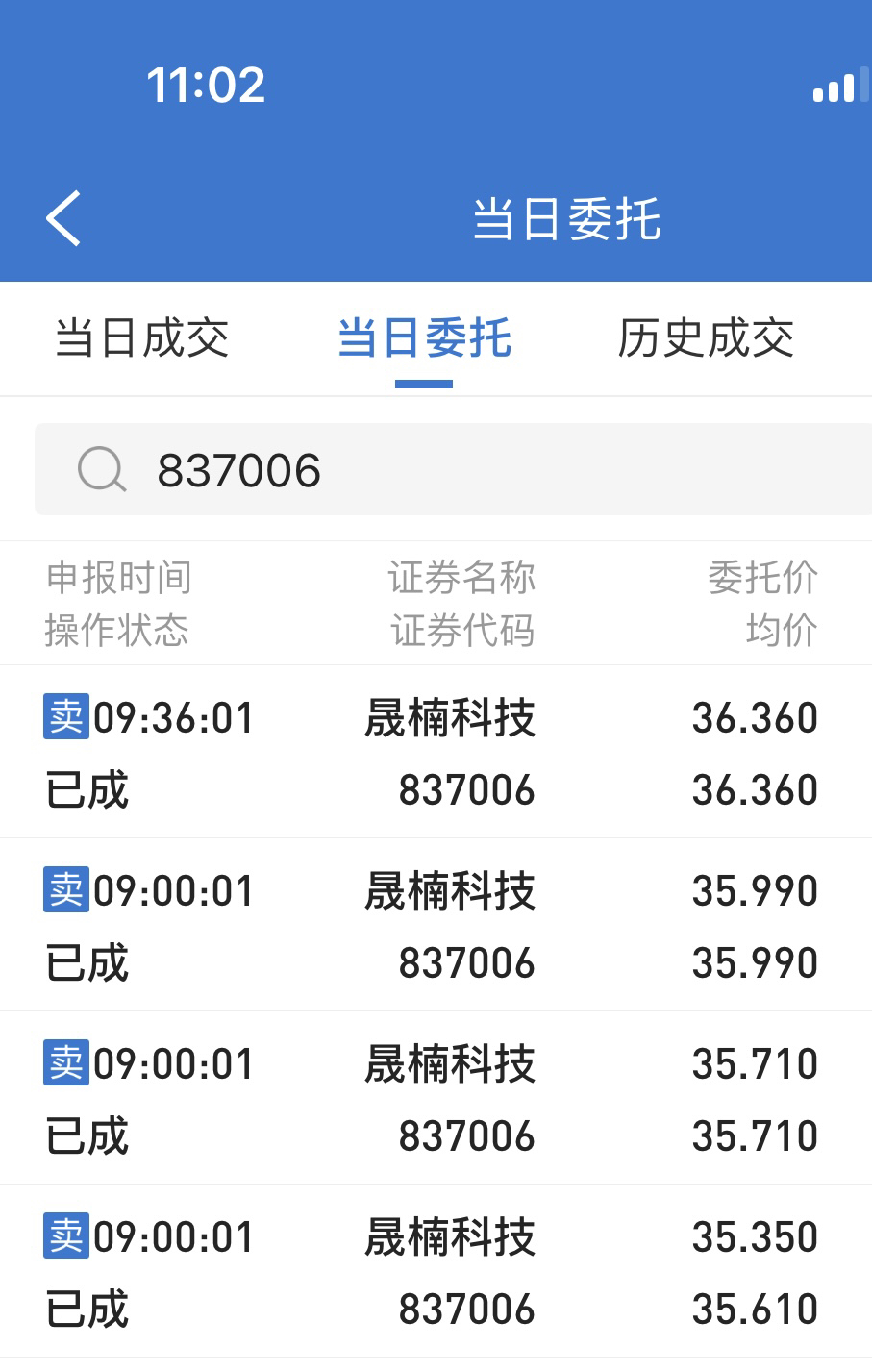
Task: Tap the 09:36:01 order time
Action: 174,718
